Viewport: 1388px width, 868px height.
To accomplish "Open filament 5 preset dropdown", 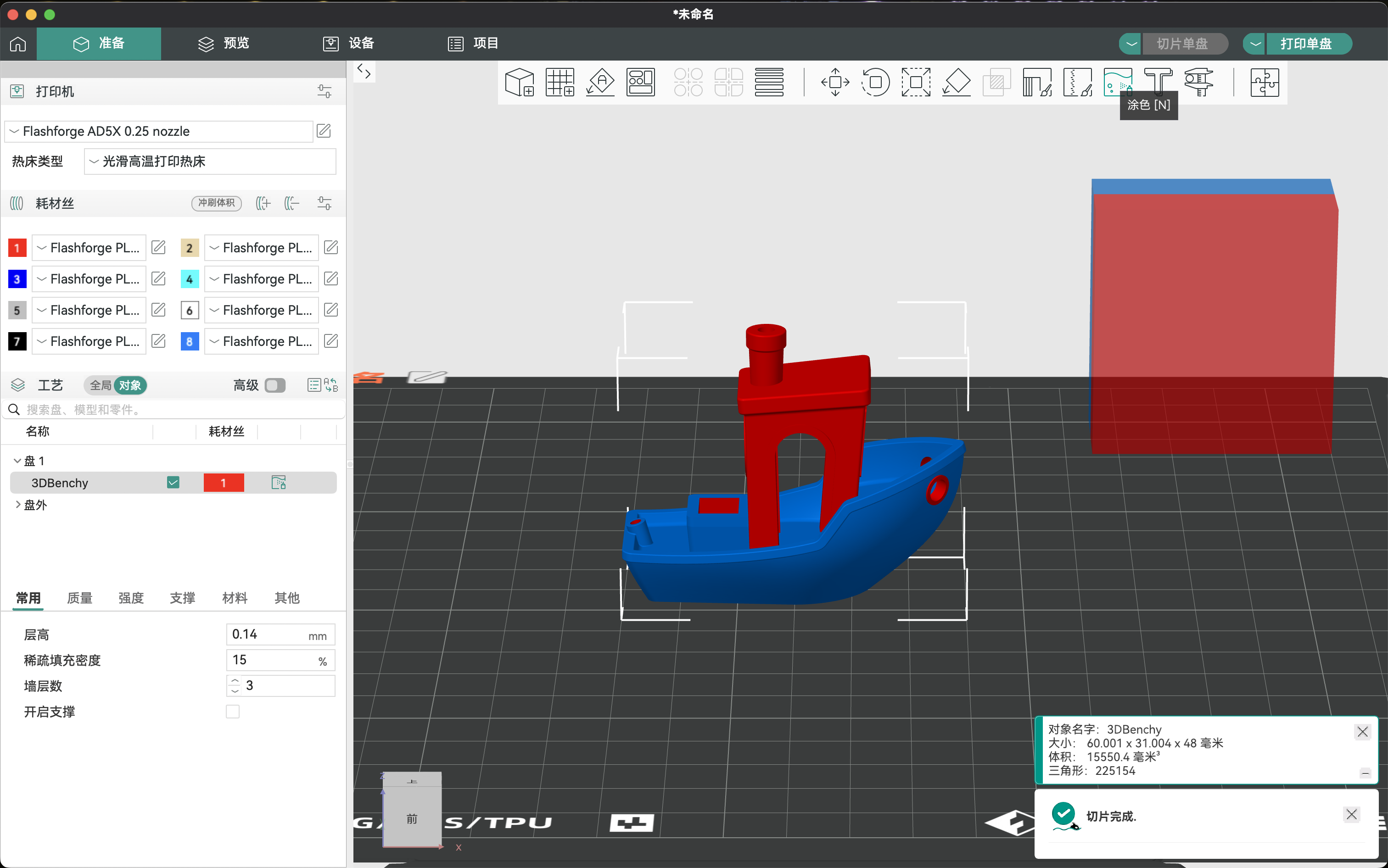I will click(89, 310).
